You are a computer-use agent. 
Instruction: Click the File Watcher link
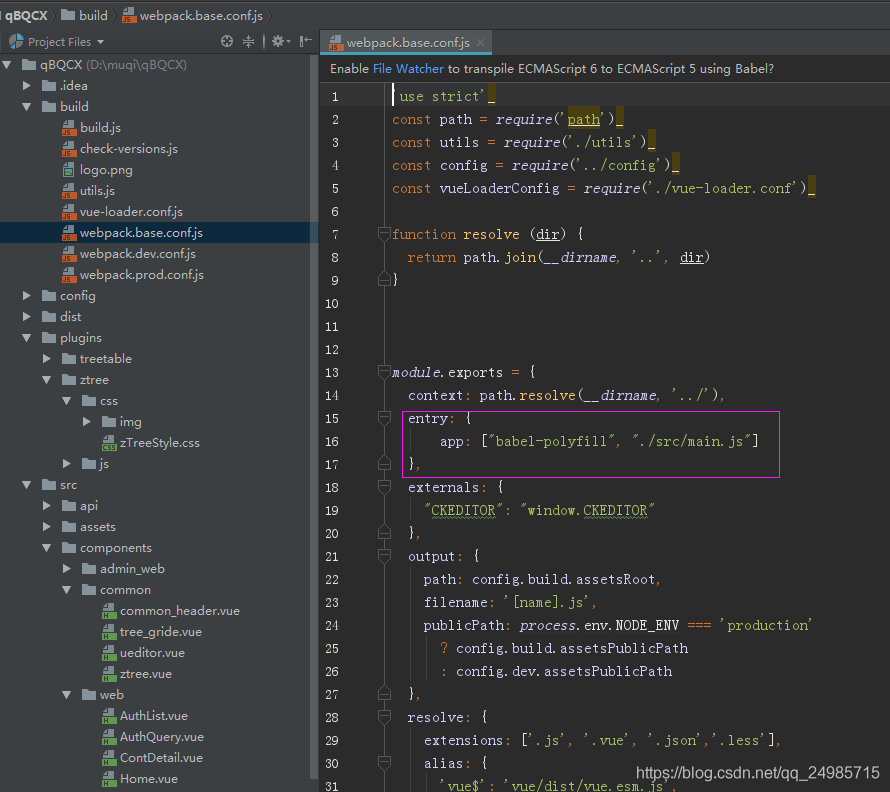[408, 69]
